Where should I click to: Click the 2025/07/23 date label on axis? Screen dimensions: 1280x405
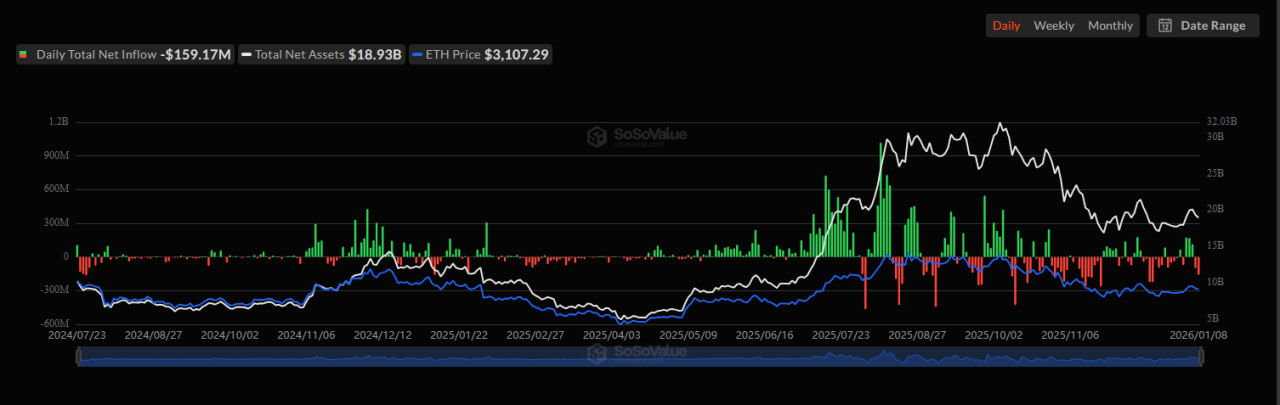coord(839,337)
